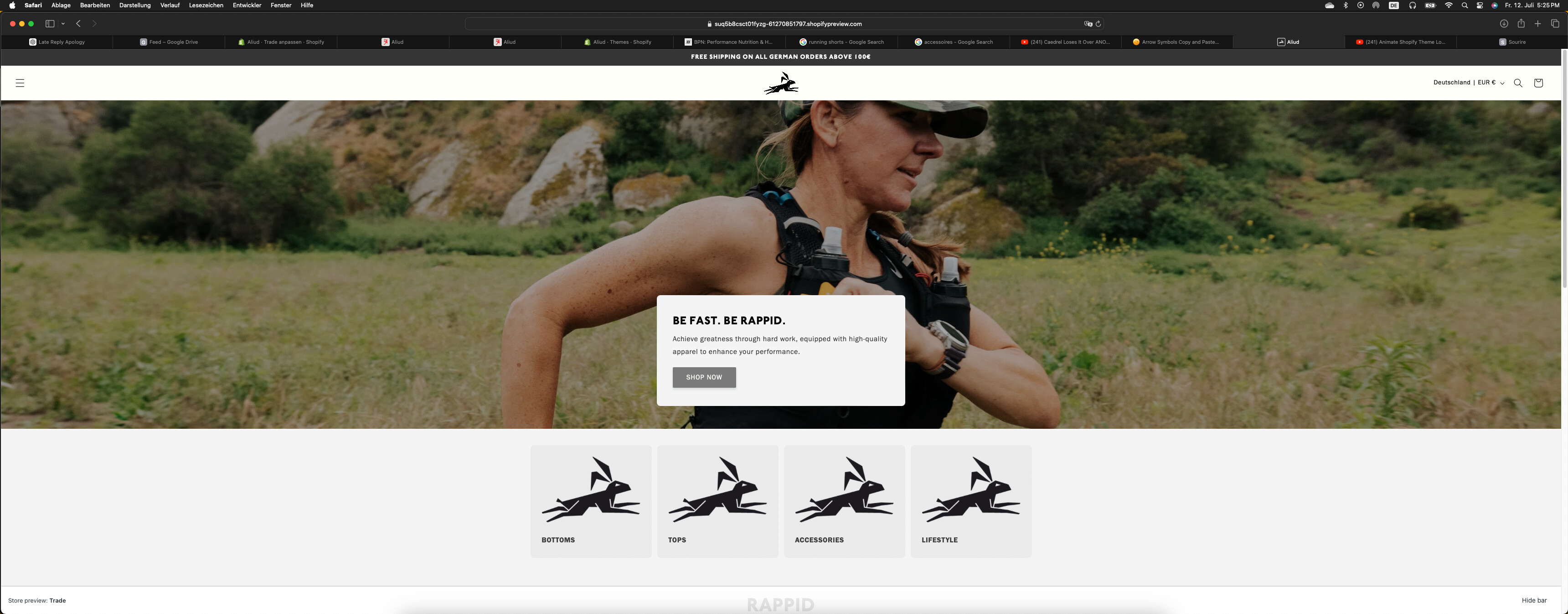Screen dimensions: 1568x614
Task: Open the hamburger navigation menu
Action: [20, 83]
